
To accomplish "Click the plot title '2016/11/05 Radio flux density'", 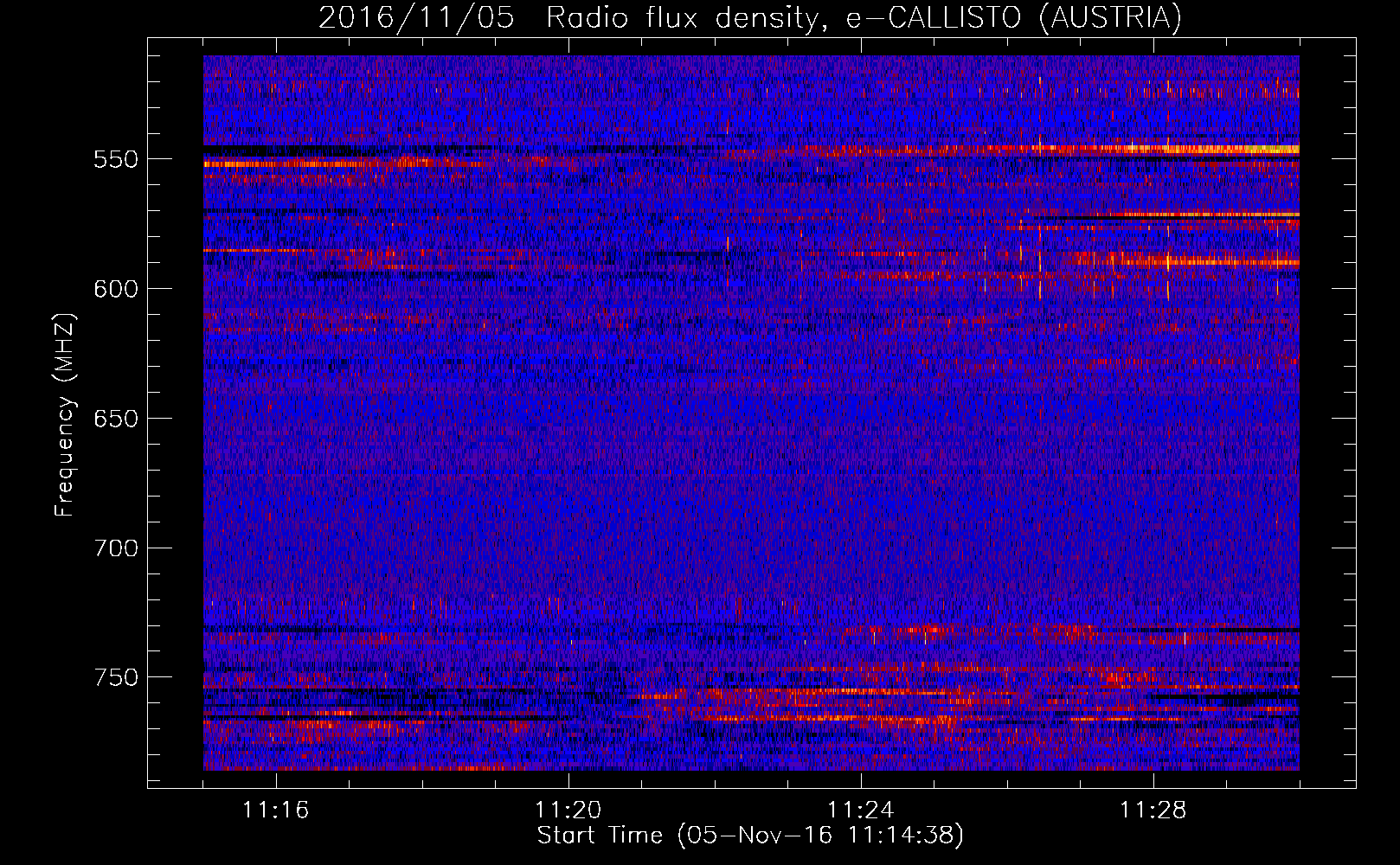I will point(750,18).
